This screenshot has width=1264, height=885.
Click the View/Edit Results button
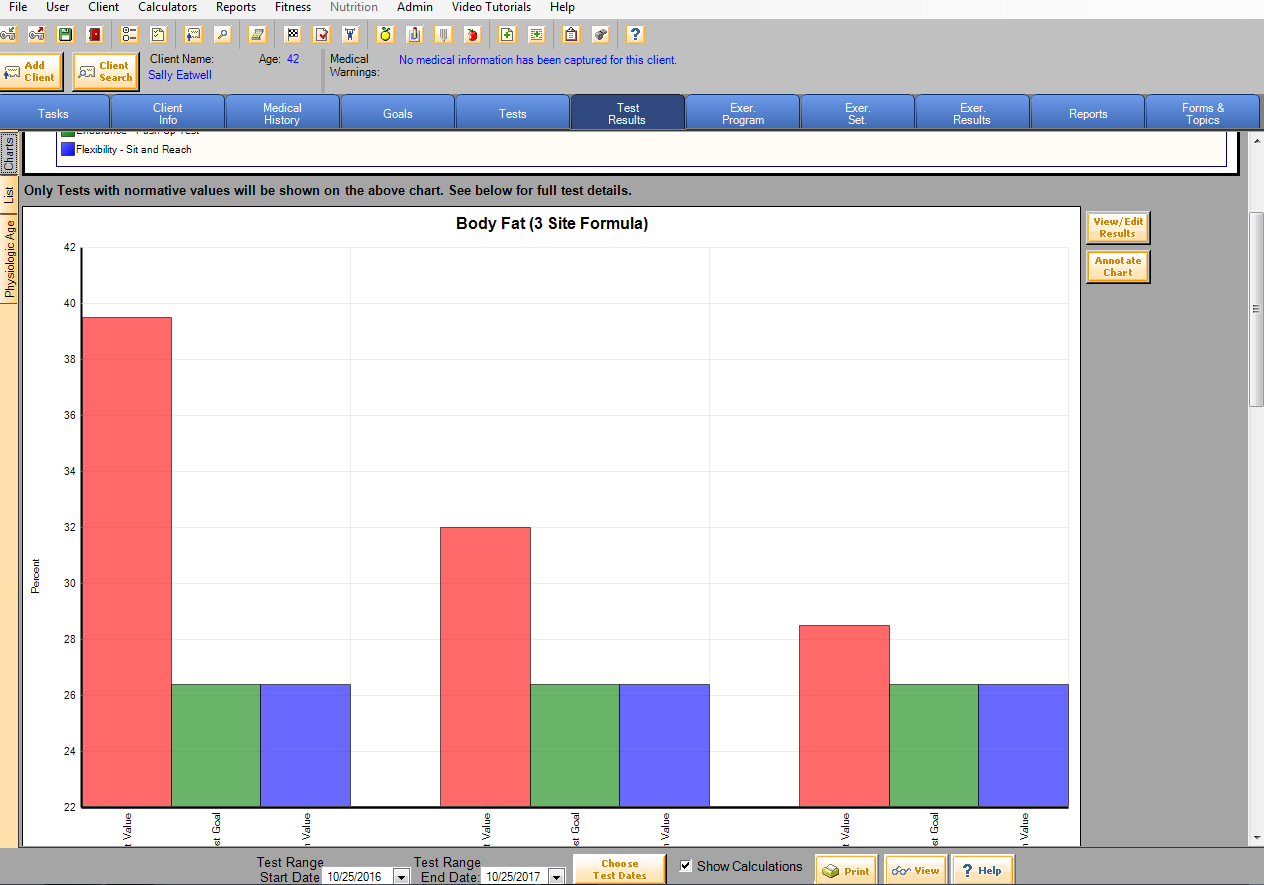(x=1118, y=227)
